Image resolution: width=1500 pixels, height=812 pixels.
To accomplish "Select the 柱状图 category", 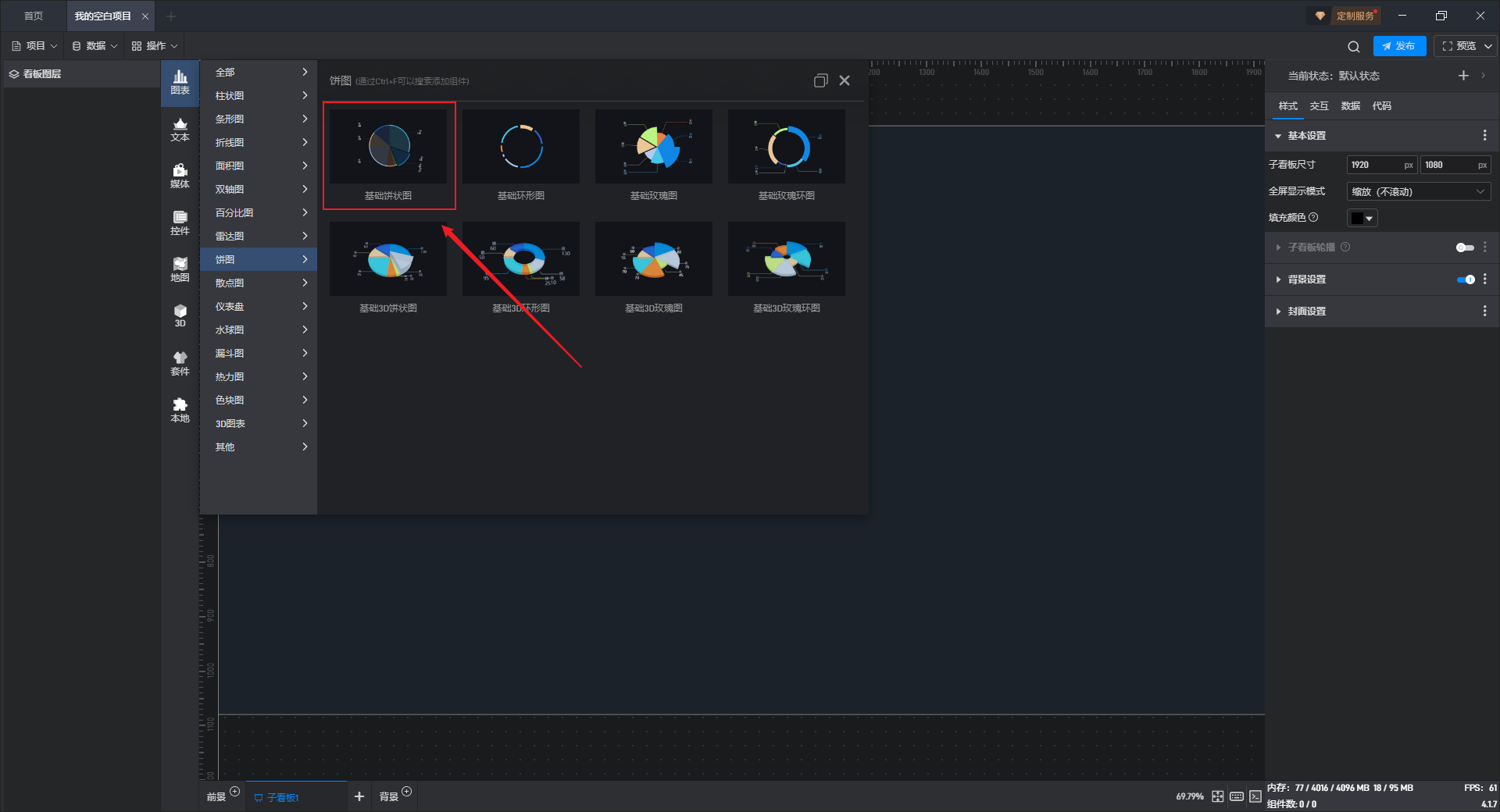I will coord(259,96).
